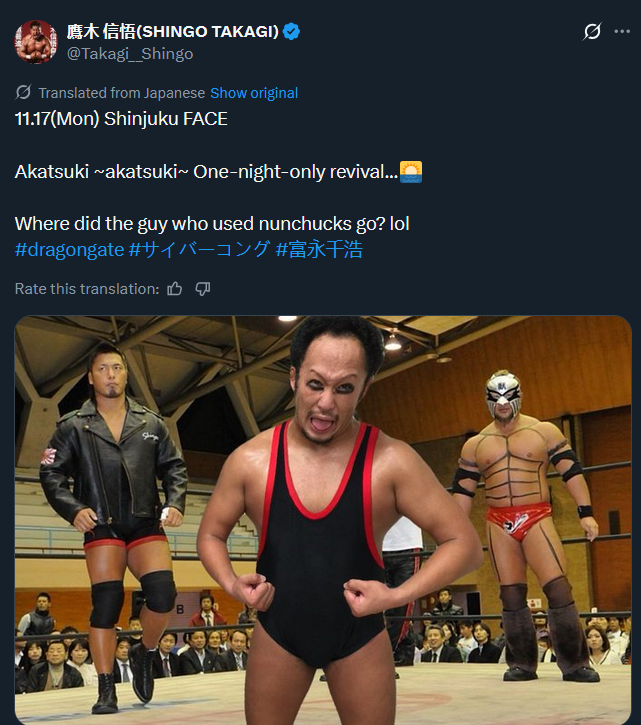Screen dimensions: 641x725
Task: Open the #富永千浩 hashtag
Action: pos(319,250)
